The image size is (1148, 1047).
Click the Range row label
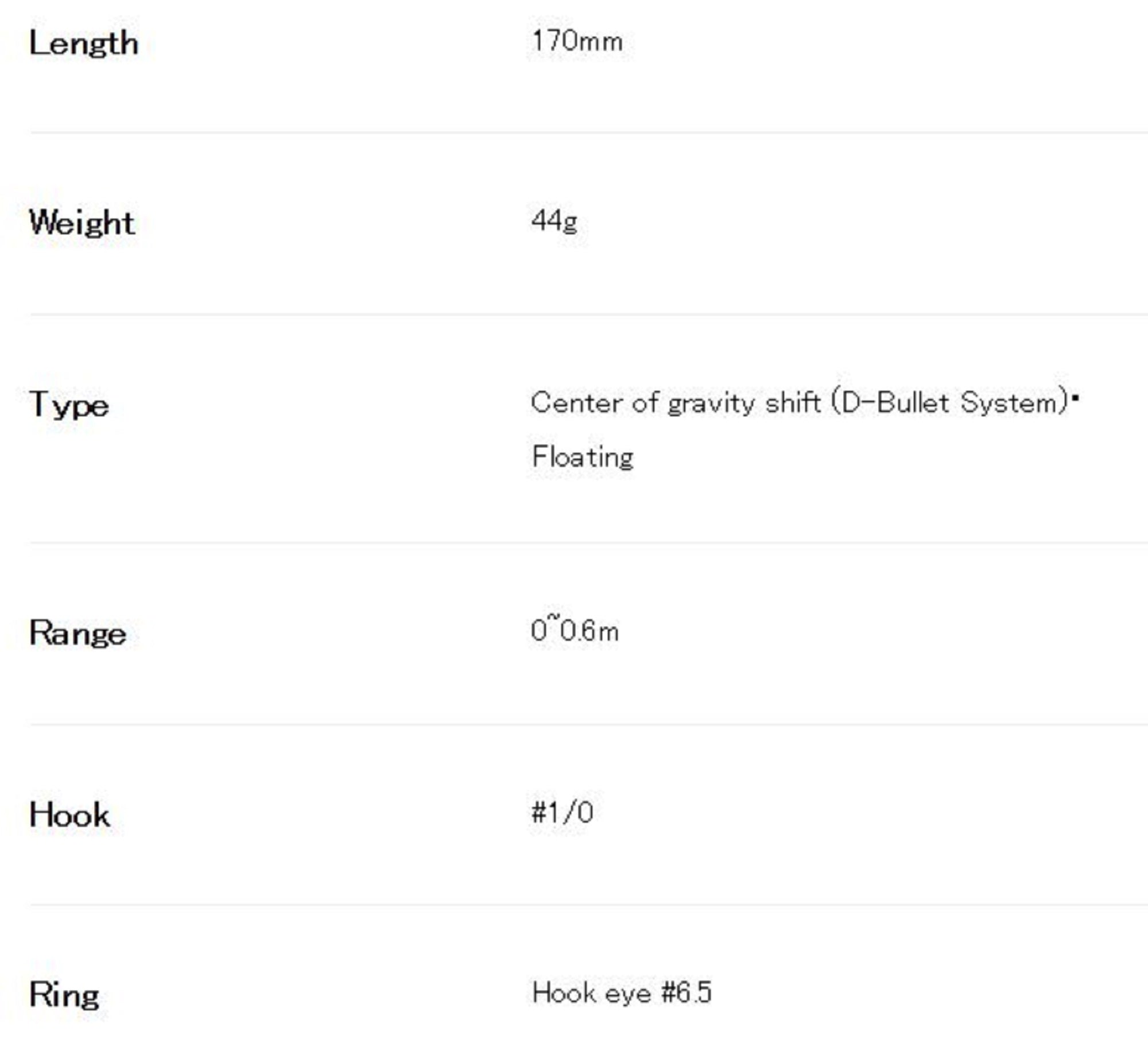pyautogui.click(x=77, y=633)
